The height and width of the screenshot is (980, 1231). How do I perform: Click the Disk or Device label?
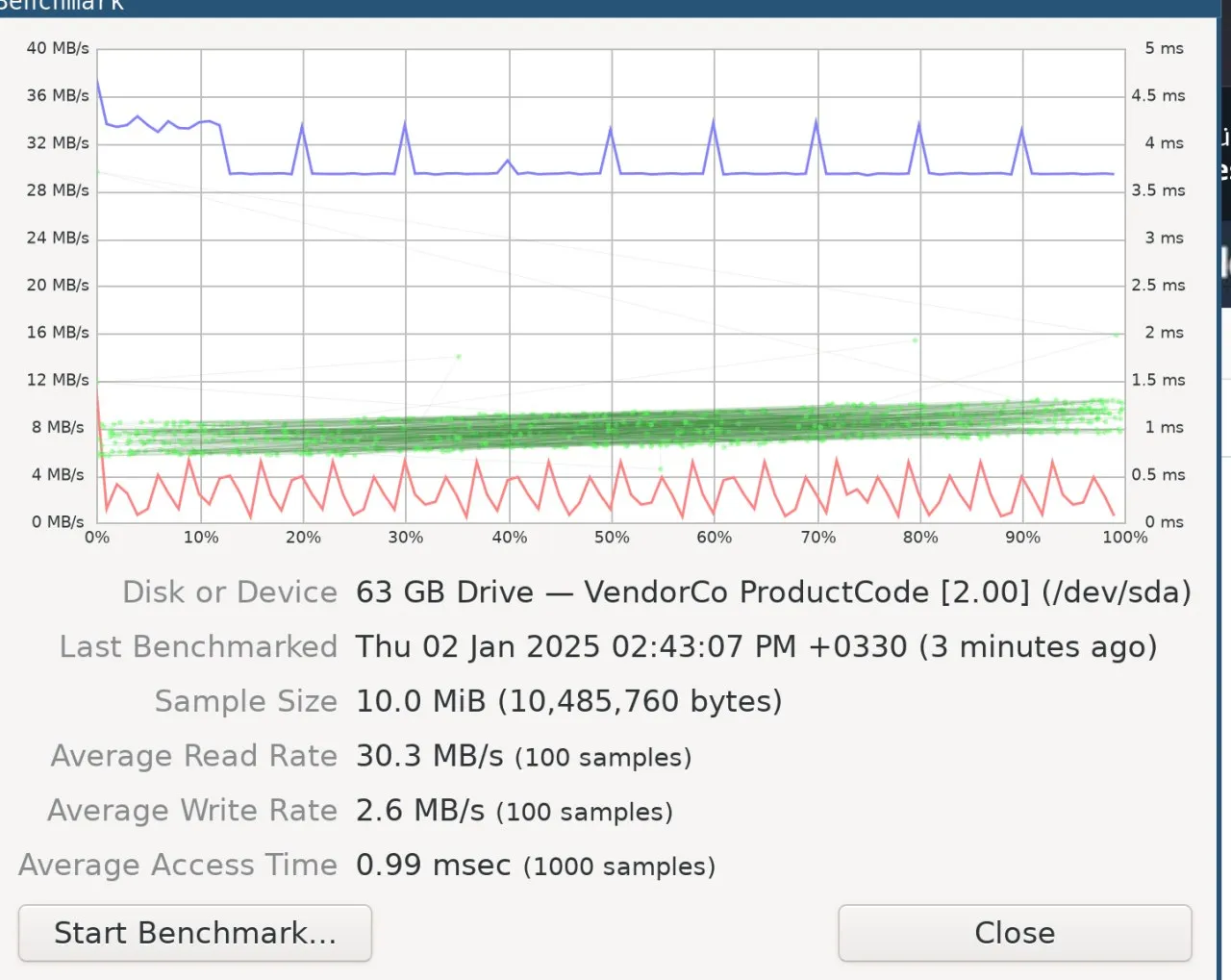(x=230, y=592)
